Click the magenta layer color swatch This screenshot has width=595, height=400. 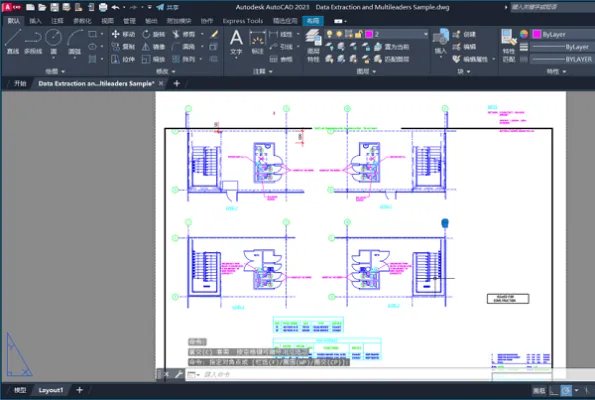(x=369, y=34)
